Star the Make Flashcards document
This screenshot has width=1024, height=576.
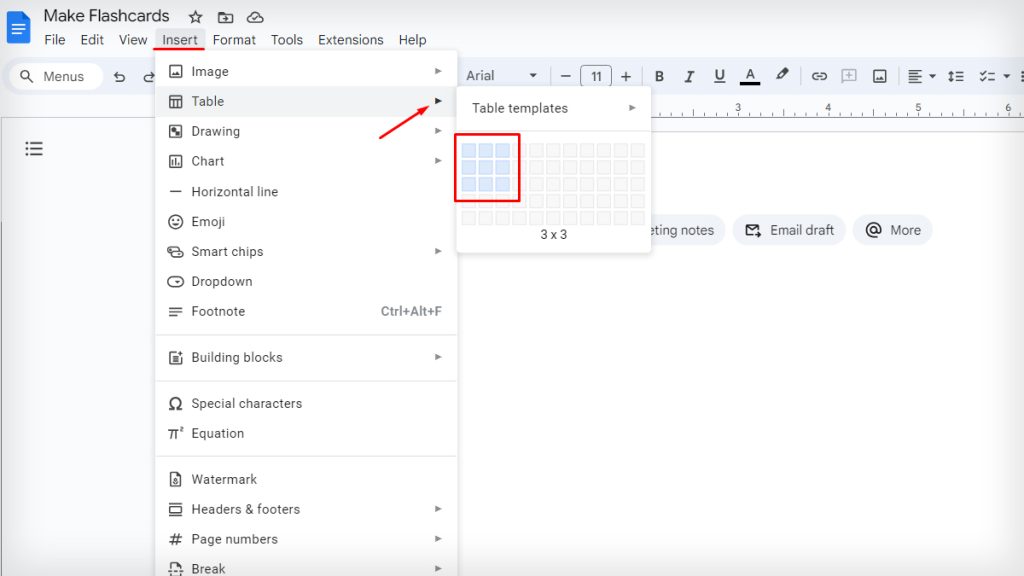point(195,16)
